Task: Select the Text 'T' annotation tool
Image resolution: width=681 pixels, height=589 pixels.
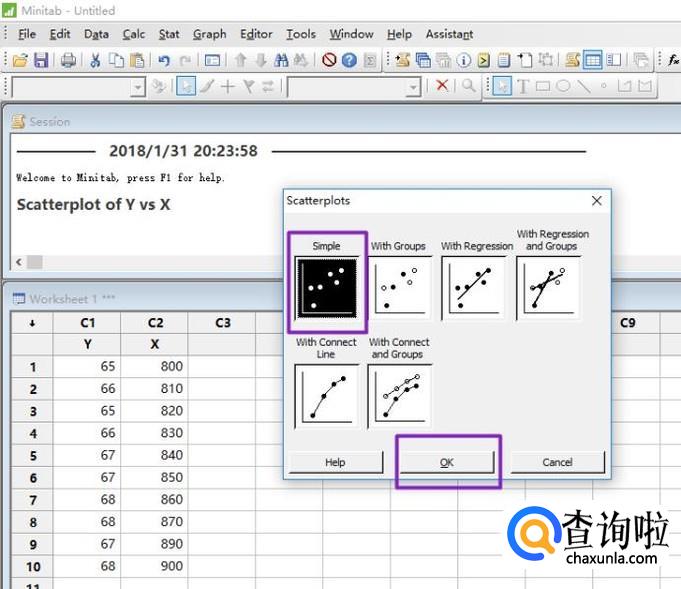Action: (523, 86)
